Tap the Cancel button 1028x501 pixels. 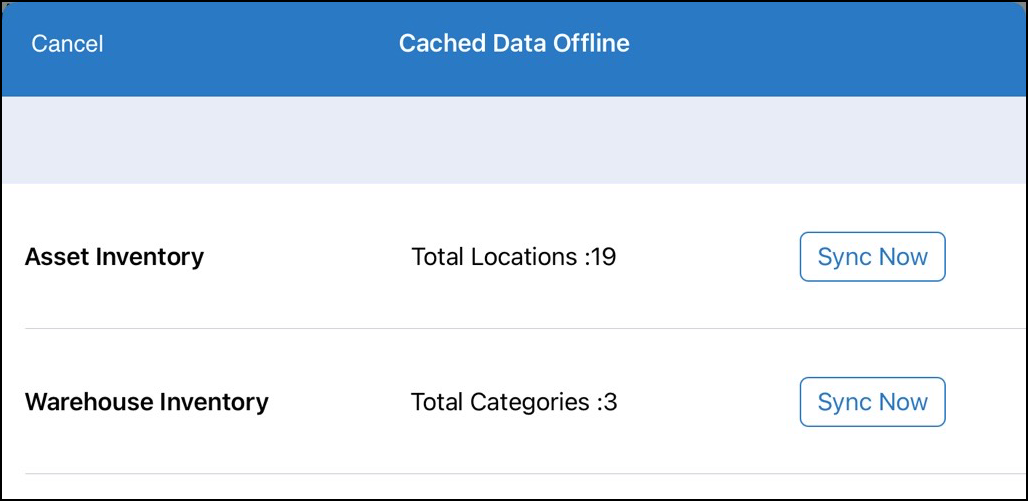point(67,44)
